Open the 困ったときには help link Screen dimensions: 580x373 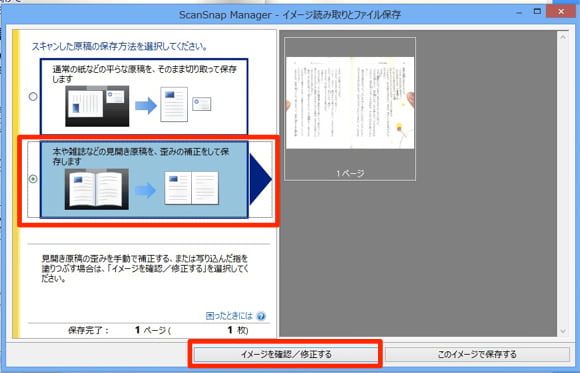[x=229, y=316]
